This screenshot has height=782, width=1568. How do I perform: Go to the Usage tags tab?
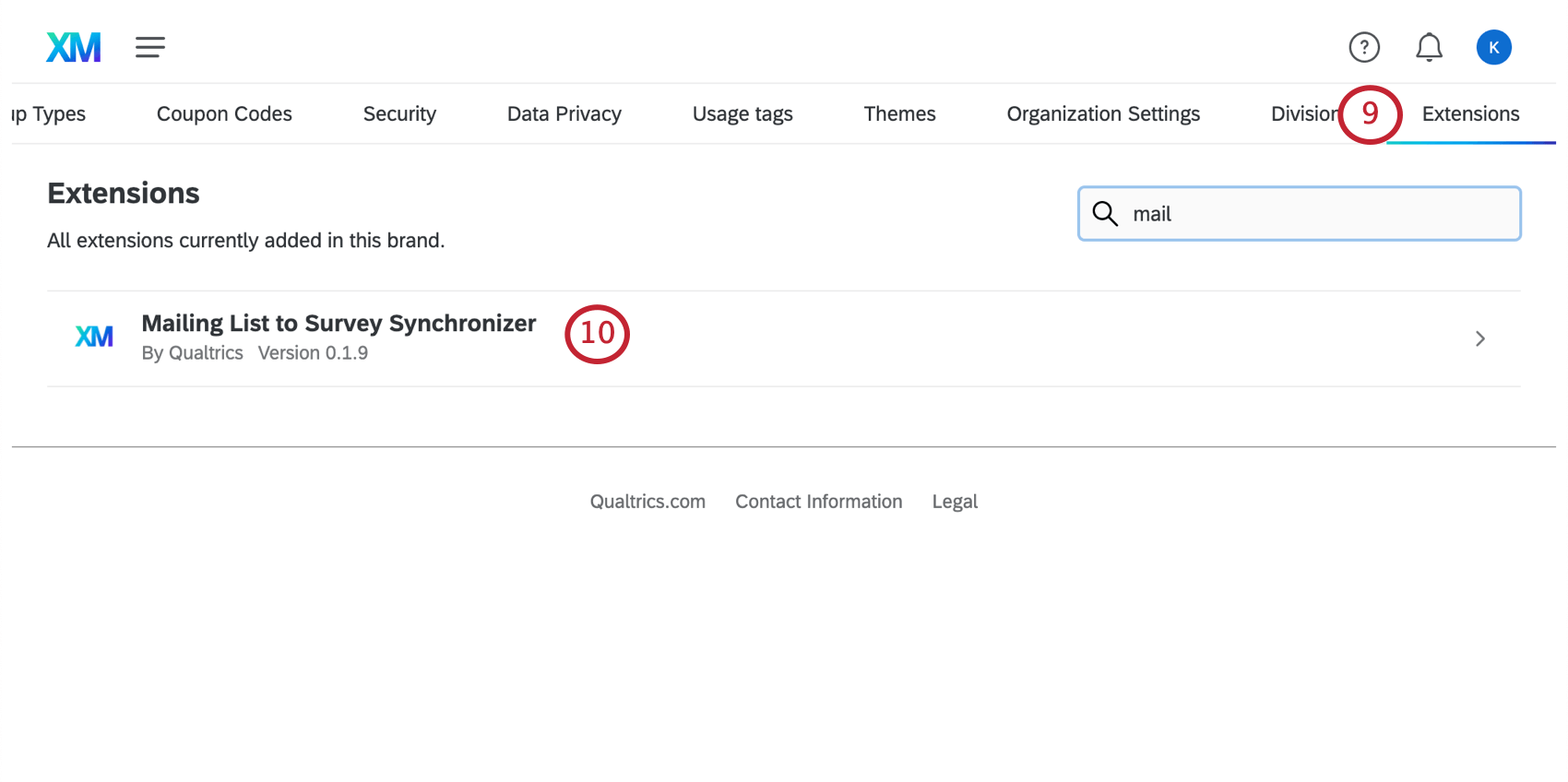[742, 113]
